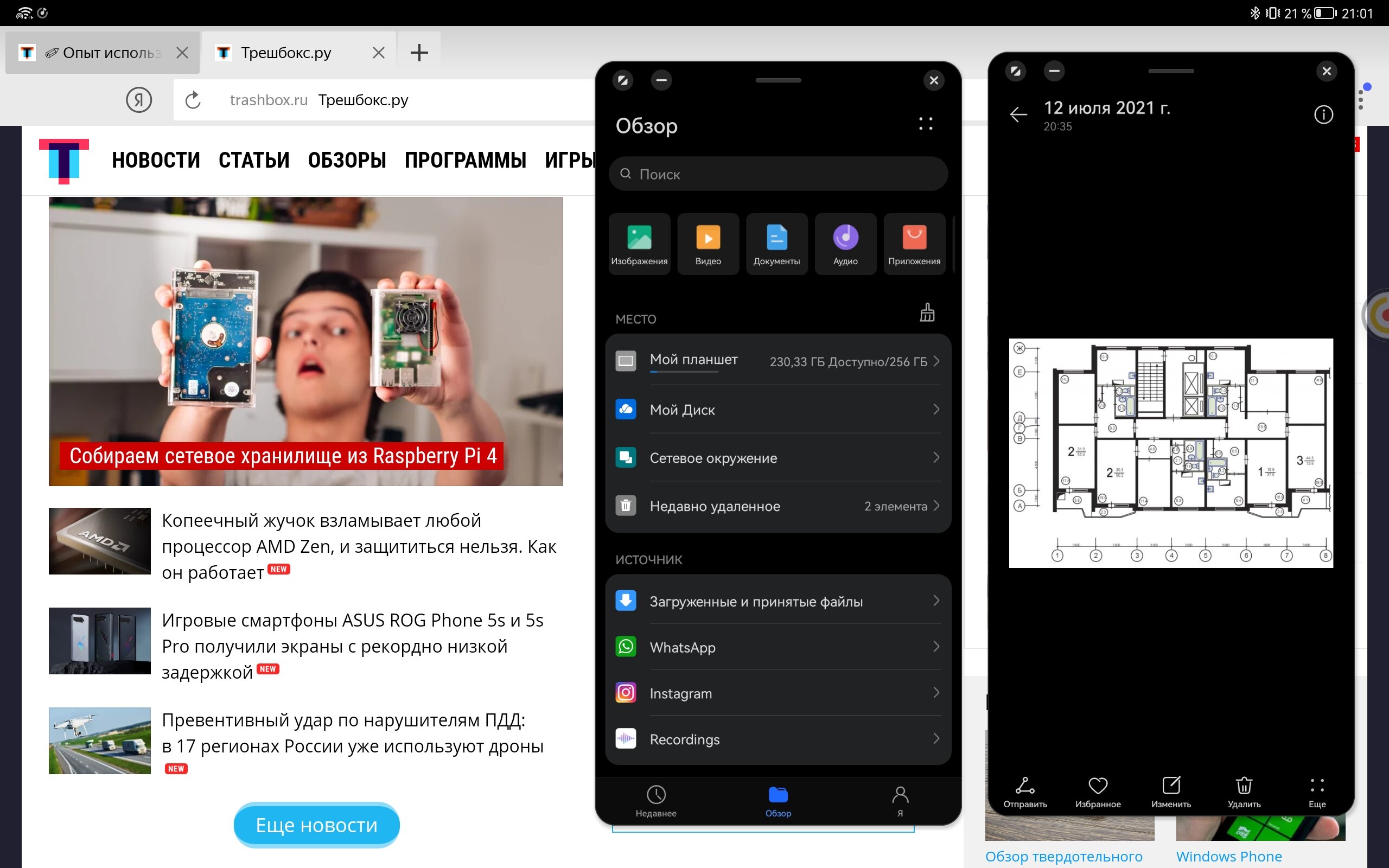
Task: Switch to the Я profile tab
Action: tap(900, 801)
